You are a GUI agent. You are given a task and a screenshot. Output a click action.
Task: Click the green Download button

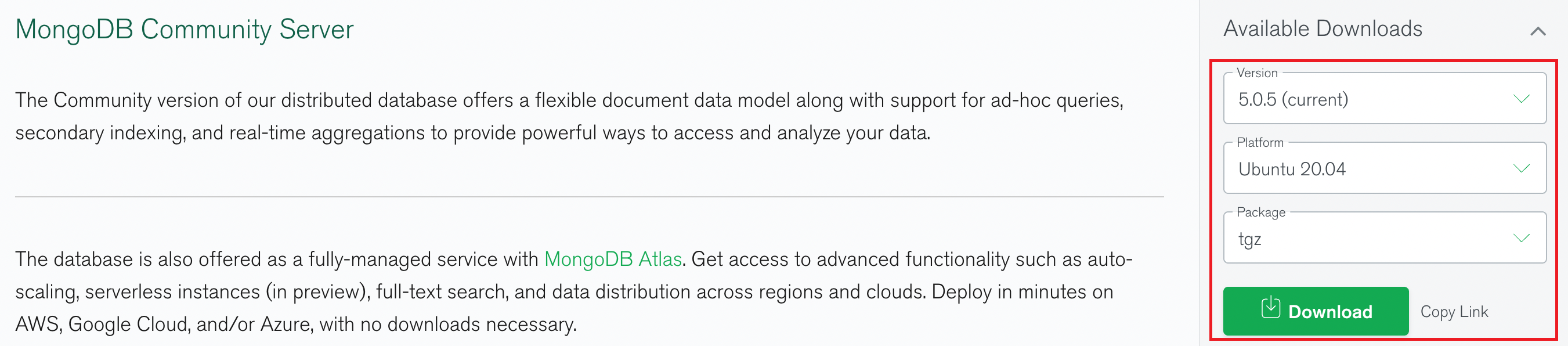[x=1316, y=311]
